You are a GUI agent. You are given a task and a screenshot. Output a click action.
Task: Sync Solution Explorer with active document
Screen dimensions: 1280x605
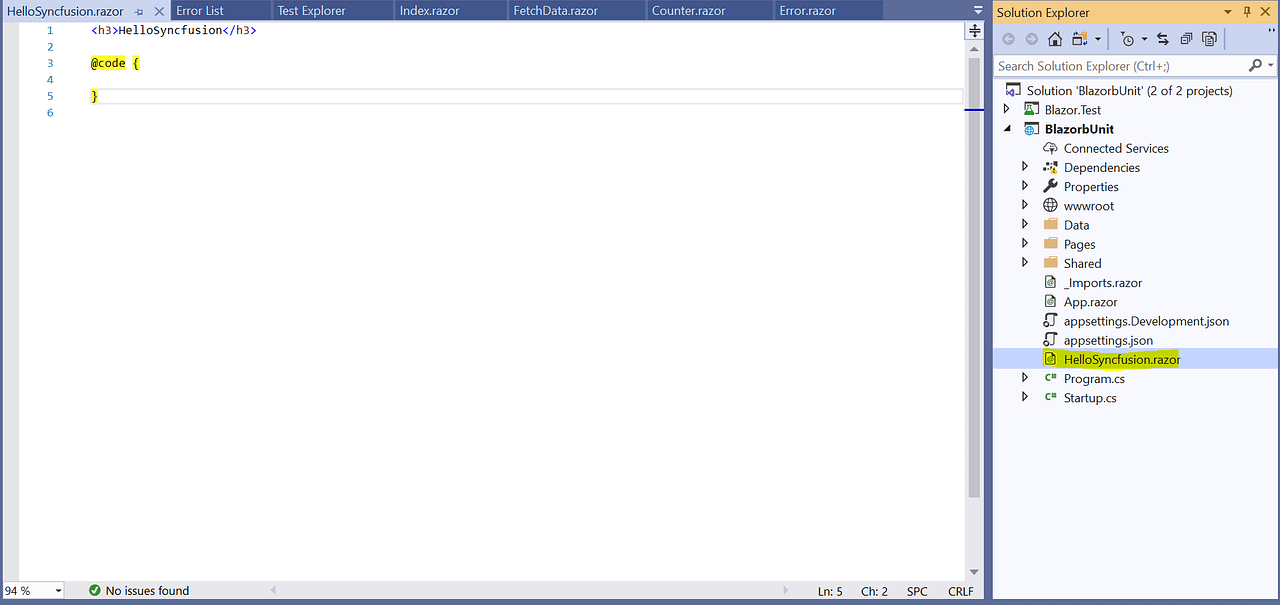click(1163, 39)
